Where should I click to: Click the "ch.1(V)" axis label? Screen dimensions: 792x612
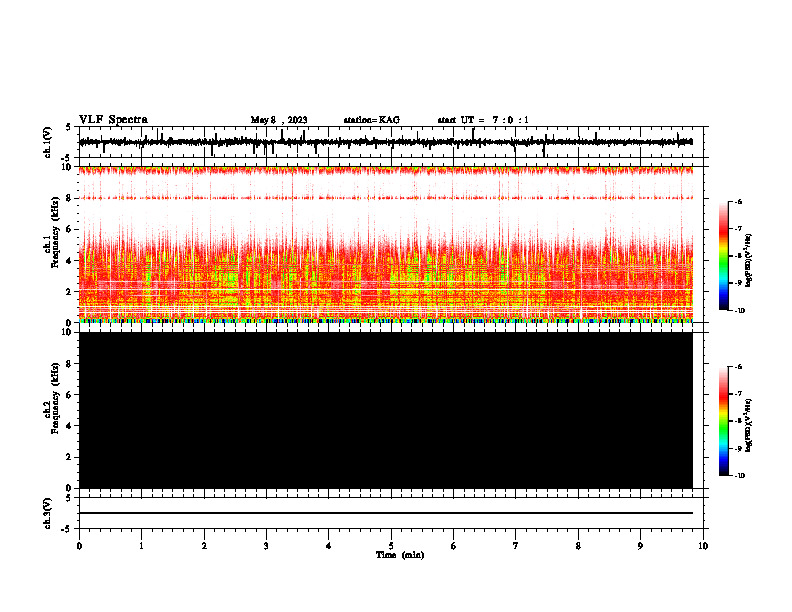(x=48, y=142)
